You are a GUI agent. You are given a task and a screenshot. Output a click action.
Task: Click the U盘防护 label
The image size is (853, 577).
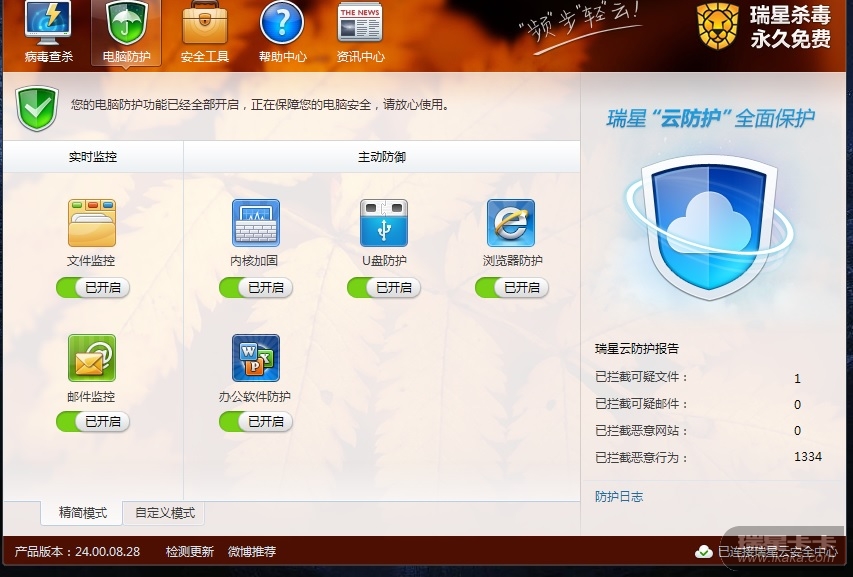[x=384, y=261]
